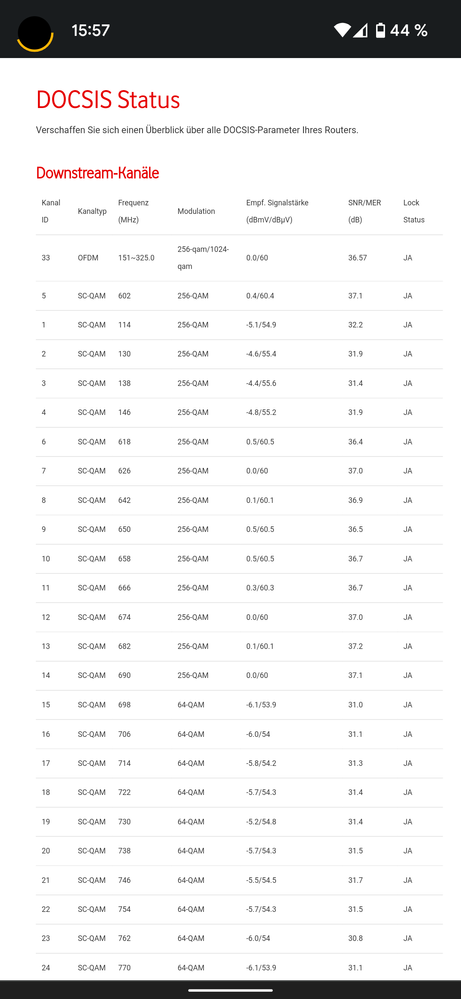This screenshot has height=999, width=461.
Task: Select channel 15 row at 698 MHz
Action: point(239,705)
